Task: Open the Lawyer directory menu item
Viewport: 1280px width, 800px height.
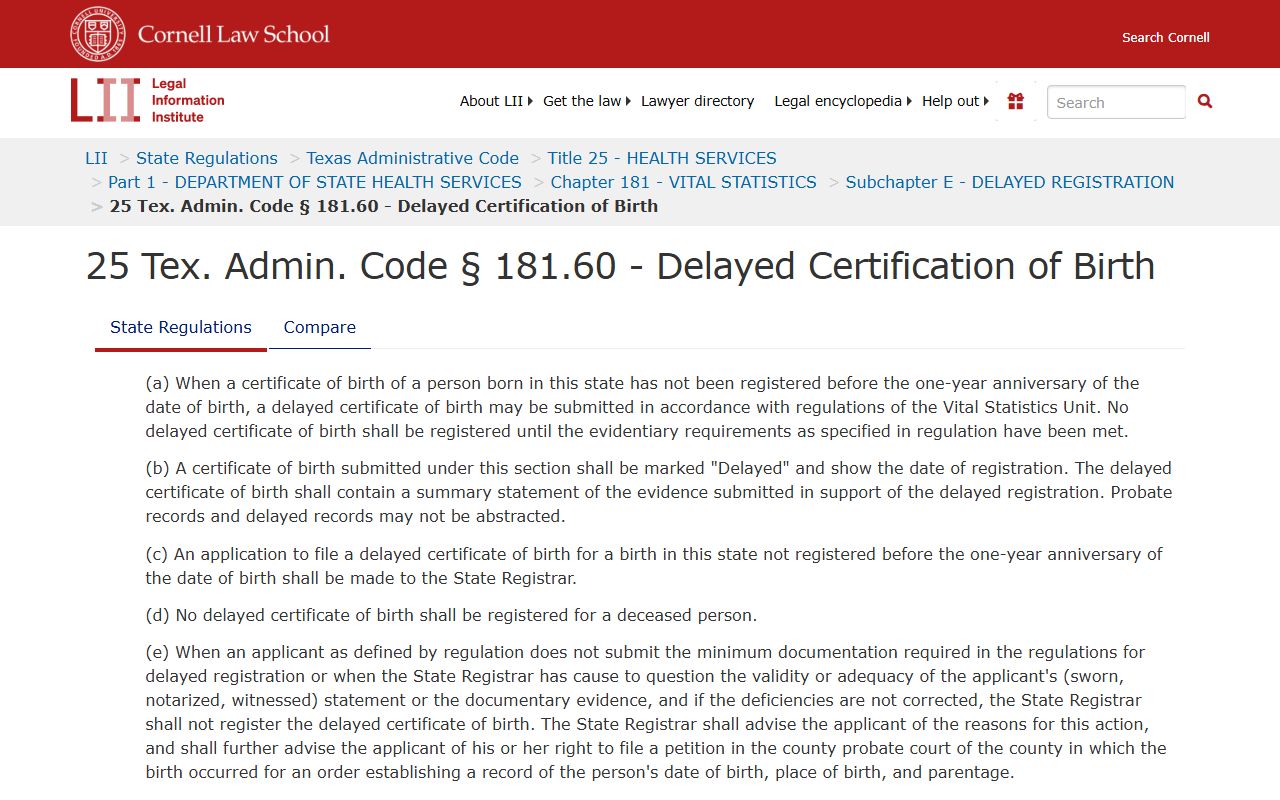Action: (x=698, y=101)
